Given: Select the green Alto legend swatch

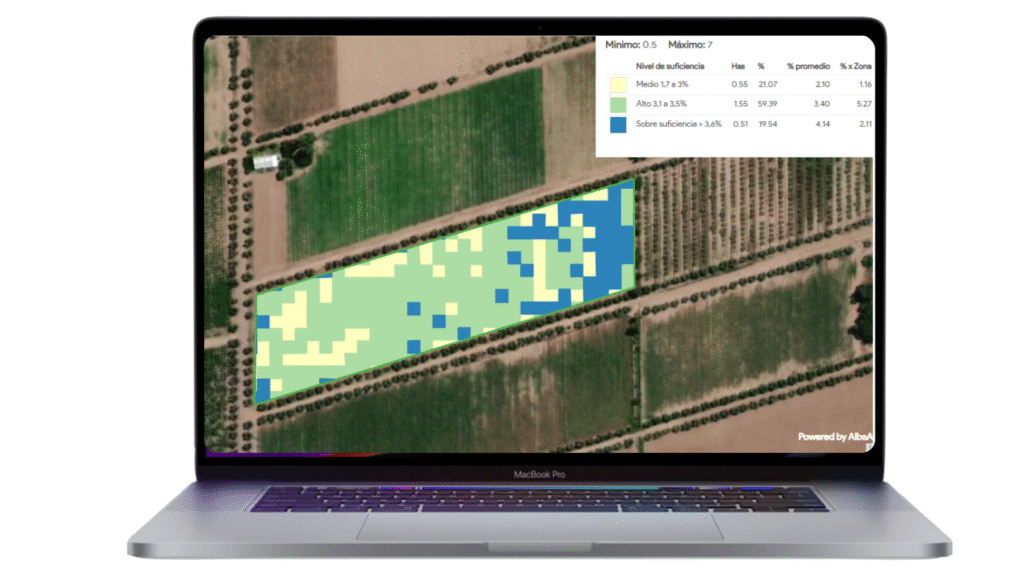Looking at the screenshot, I should click(x=618, y=105).
